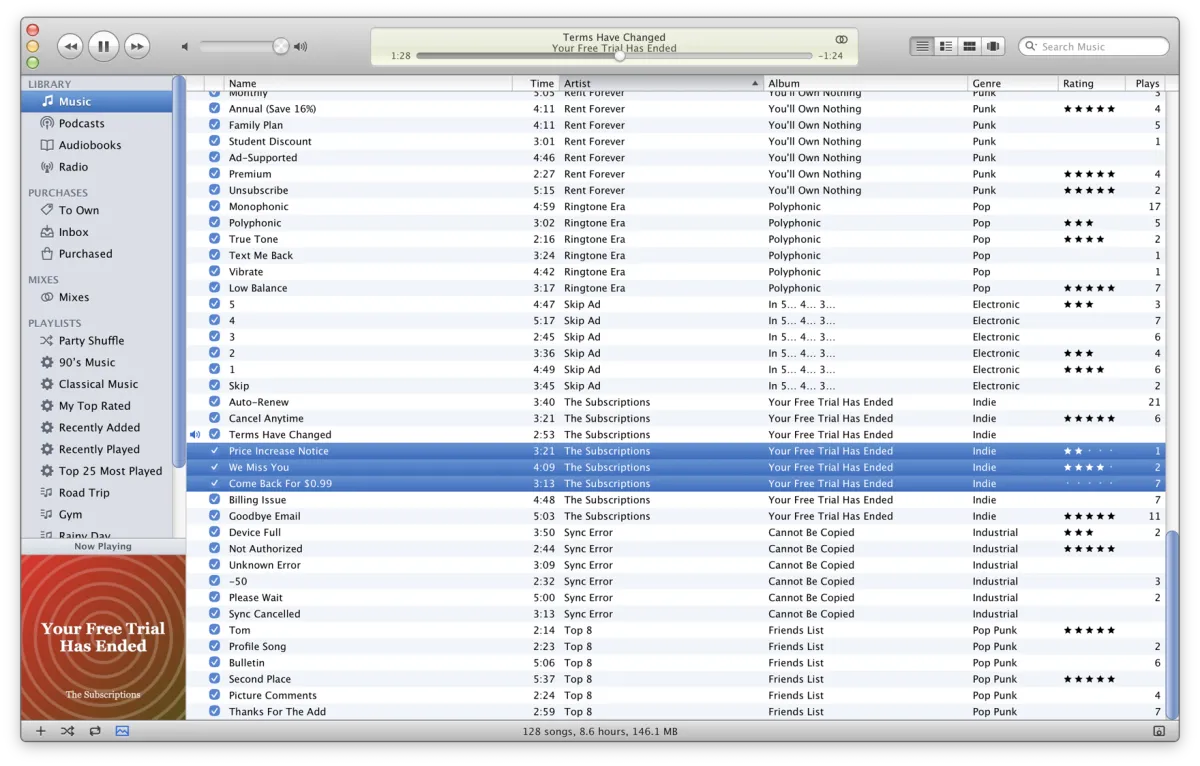Switch to song list view
The image size is (1200, 766).
click(922, 46)
